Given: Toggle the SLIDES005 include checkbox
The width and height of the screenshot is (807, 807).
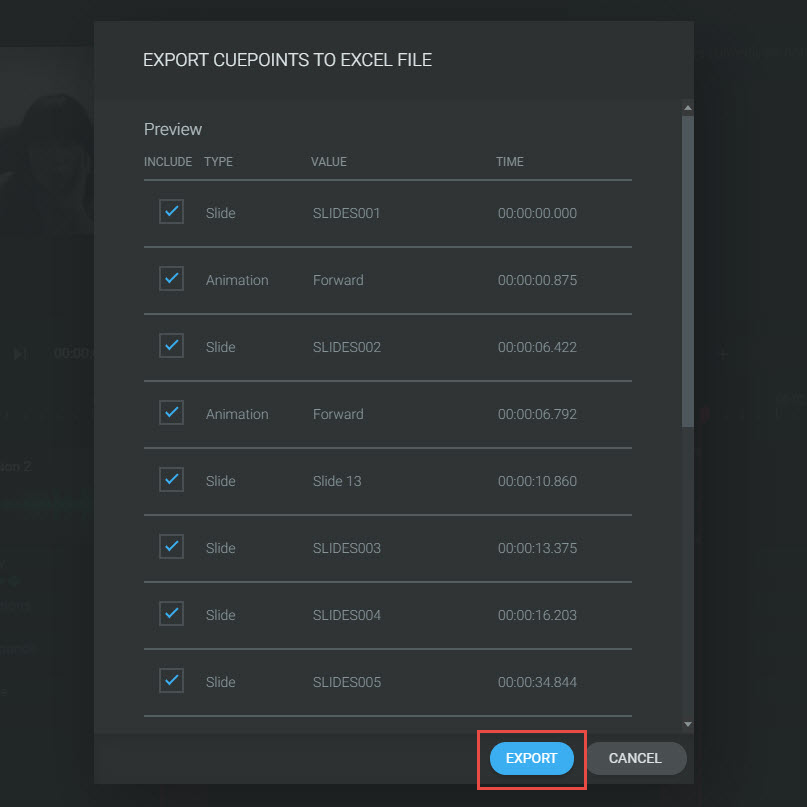Looking at the screenshot, I should click(171, 680).
